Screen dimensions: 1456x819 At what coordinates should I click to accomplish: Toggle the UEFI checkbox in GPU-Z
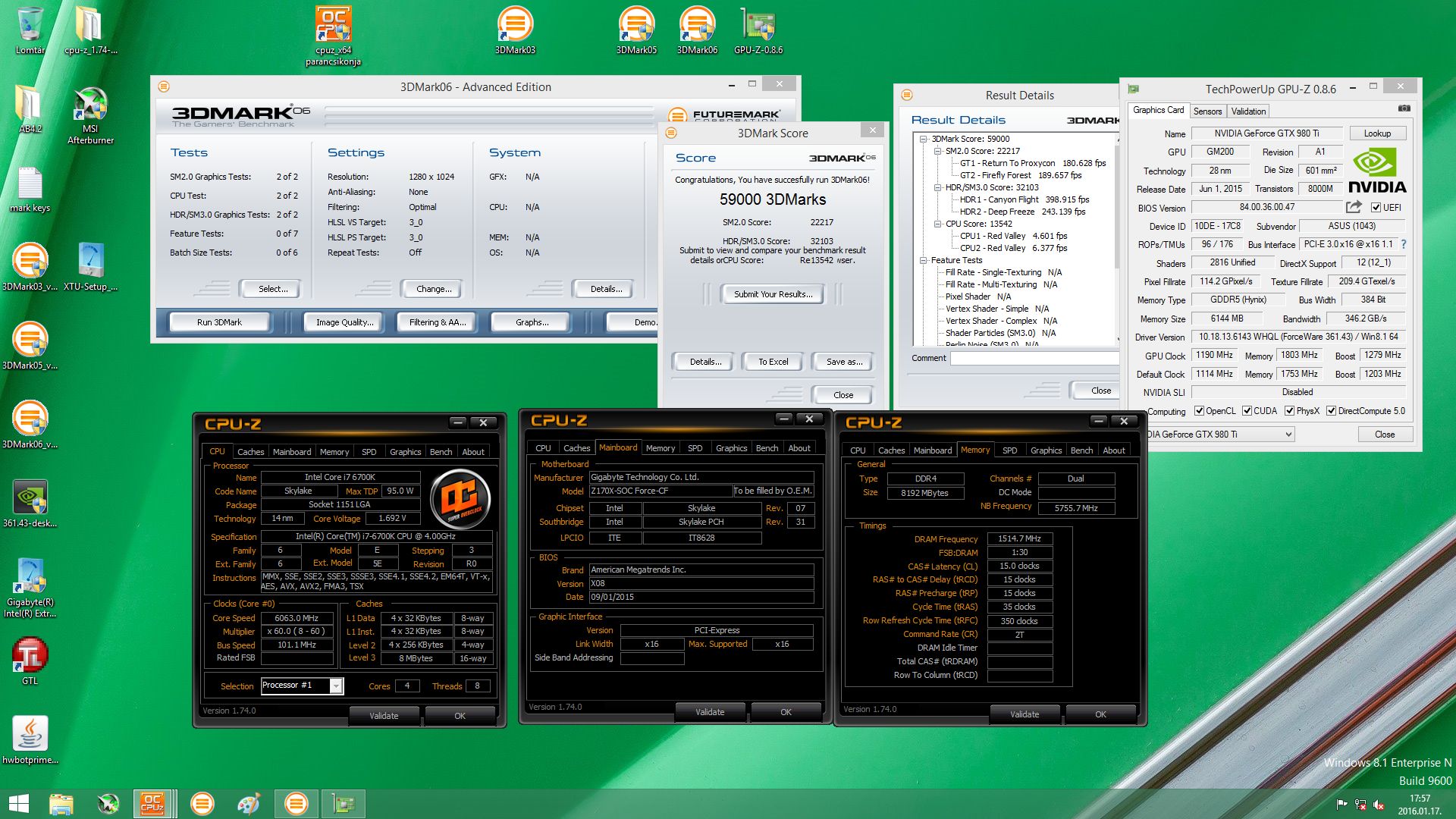(1376, 207)
